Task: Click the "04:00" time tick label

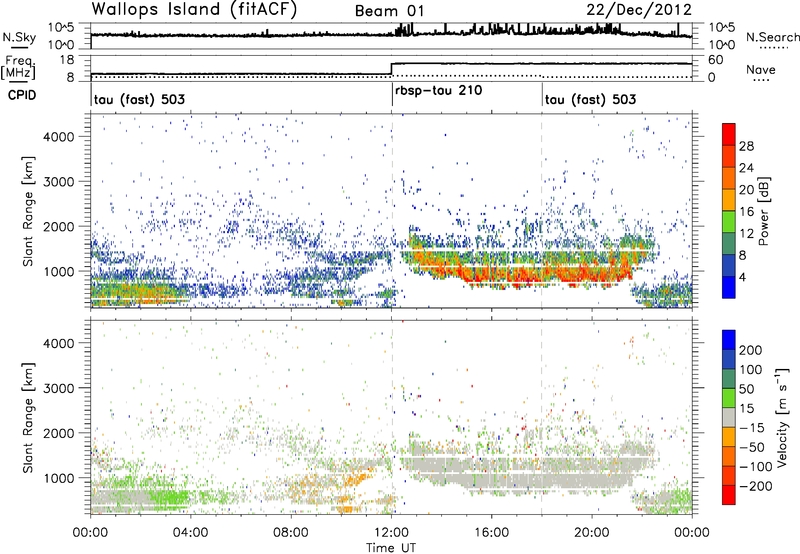Action: click(x=190, y=533)
